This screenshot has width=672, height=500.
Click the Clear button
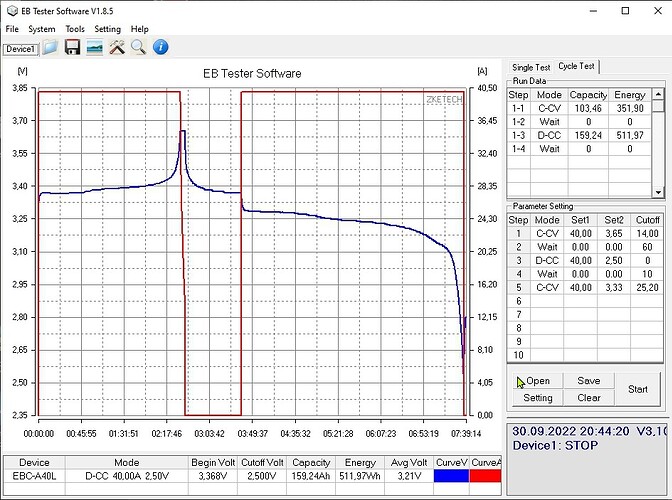pyautogui.click(x=588, y=398)
